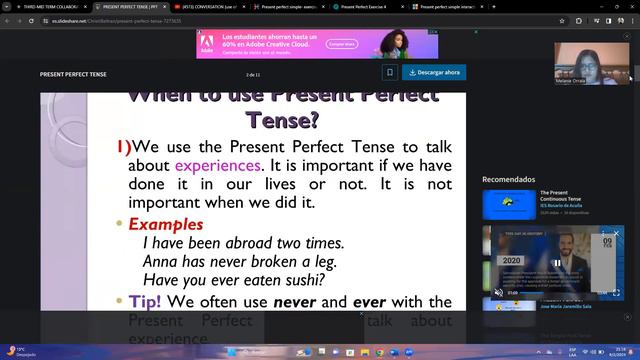This screenshot has height=360, width=640.
Task: Click the floating video progress bar
Action: [558, 293]
